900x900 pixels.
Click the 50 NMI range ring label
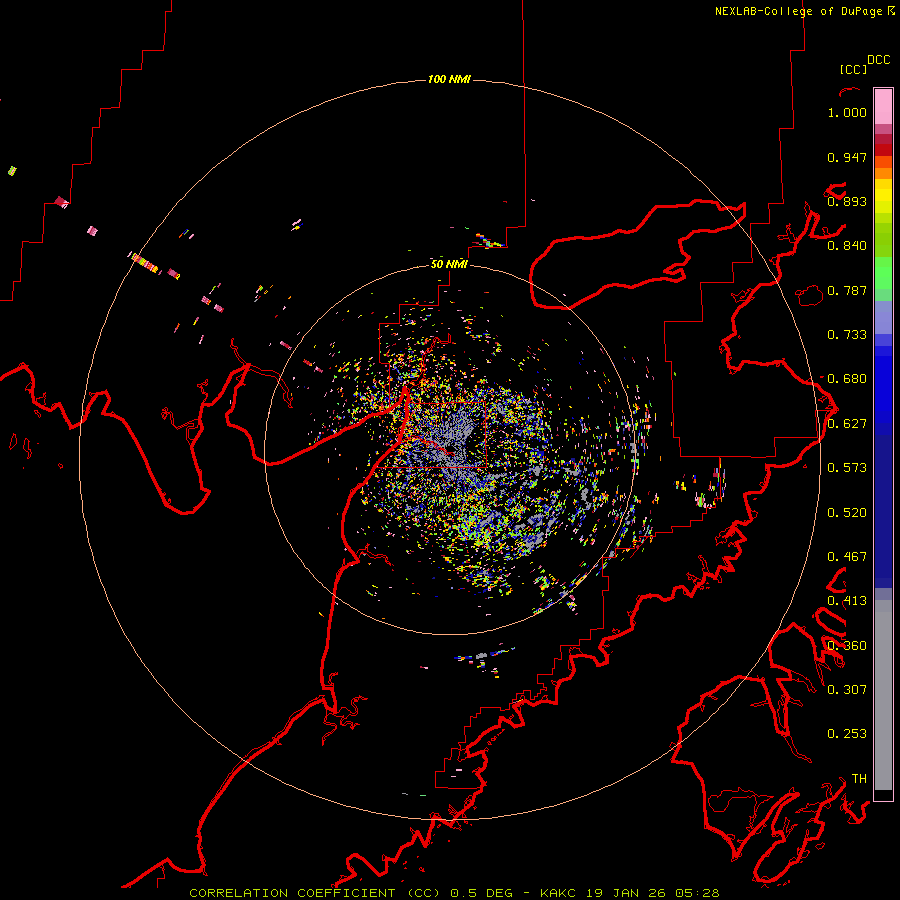[449, 264]
